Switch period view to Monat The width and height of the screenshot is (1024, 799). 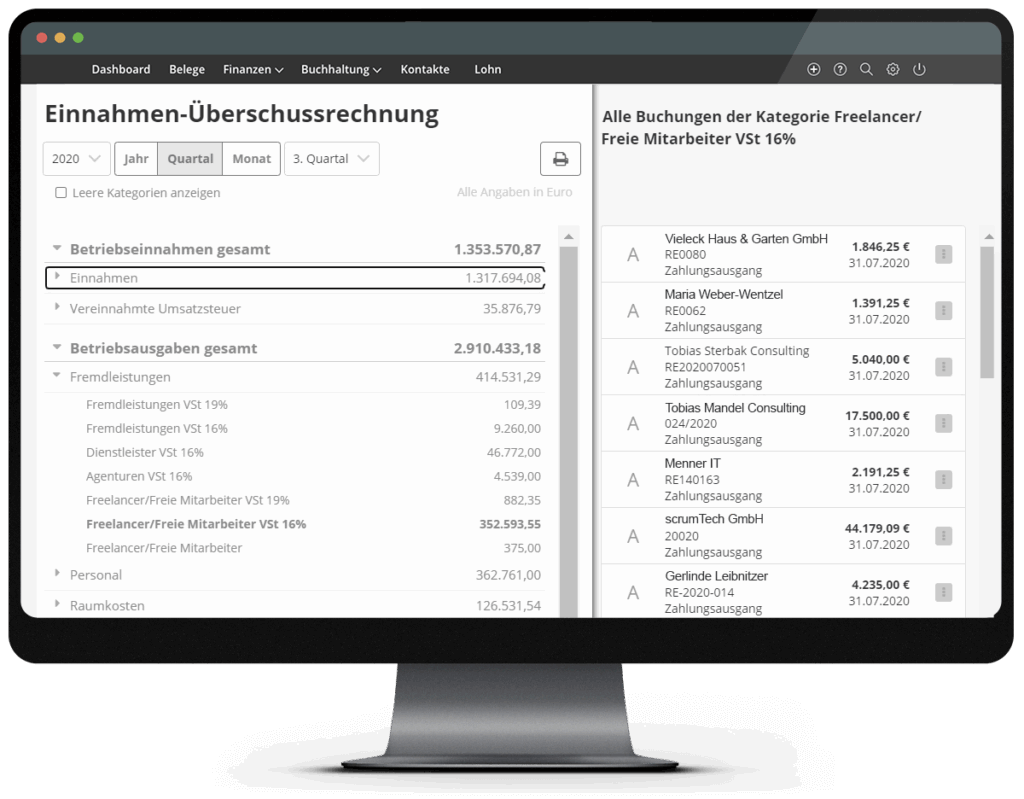click(251, 159)
